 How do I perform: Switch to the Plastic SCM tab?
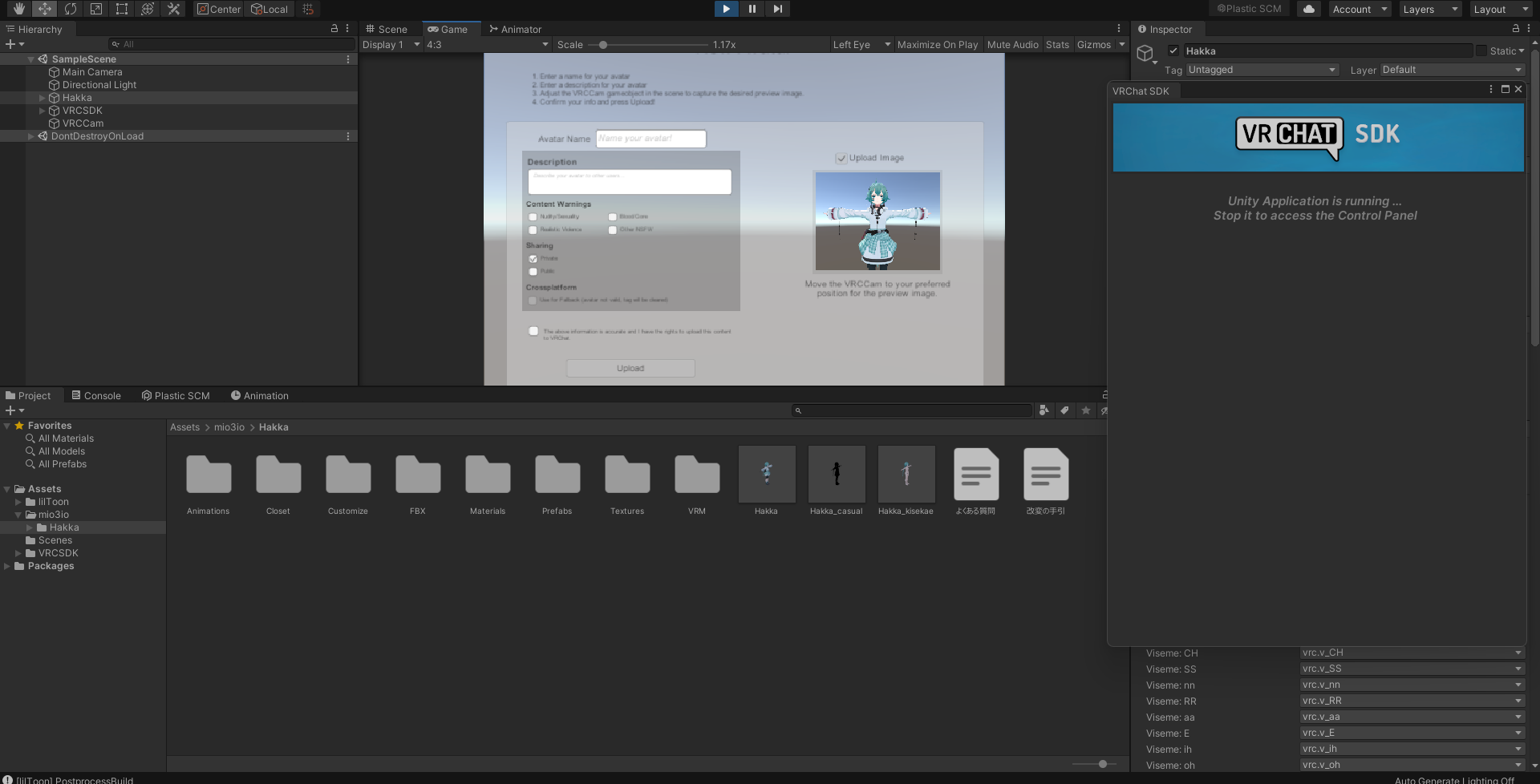tap(176, 395)
